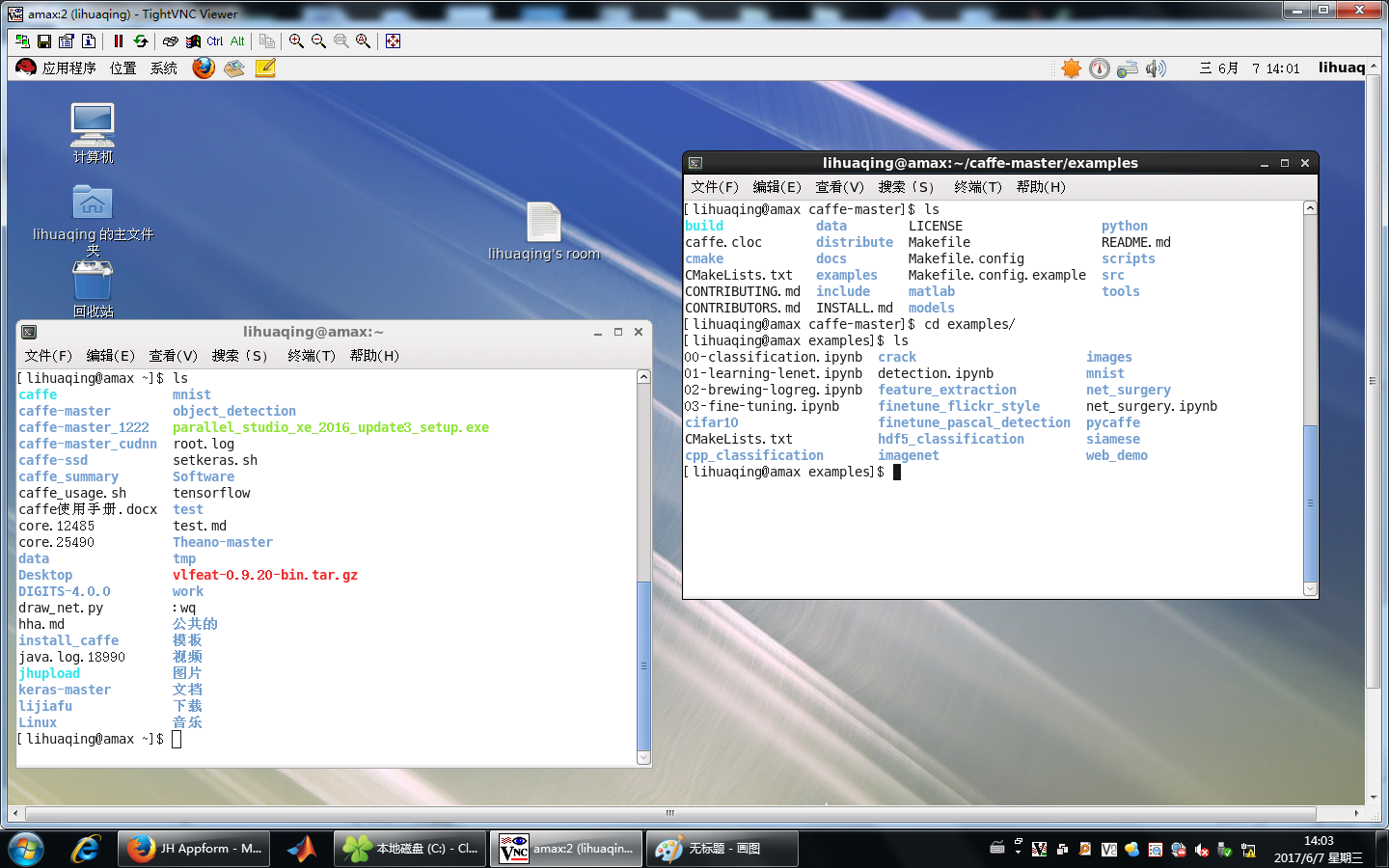Image resolution: width=1389 pixels, height=868 pixels.
Task: Click the orange update notification icon in panel
Action: coord(1071,68)
